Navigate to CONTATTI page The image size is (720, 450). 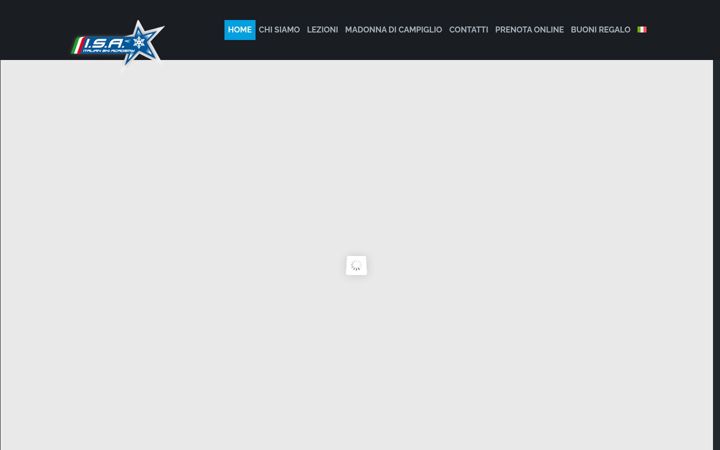tap(468, 30)
